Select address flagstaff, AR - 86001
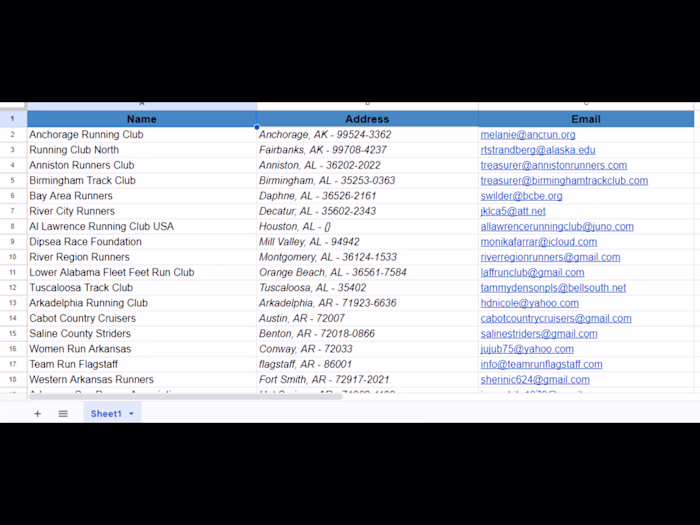The image size is (700, 525). click(367, 364)
